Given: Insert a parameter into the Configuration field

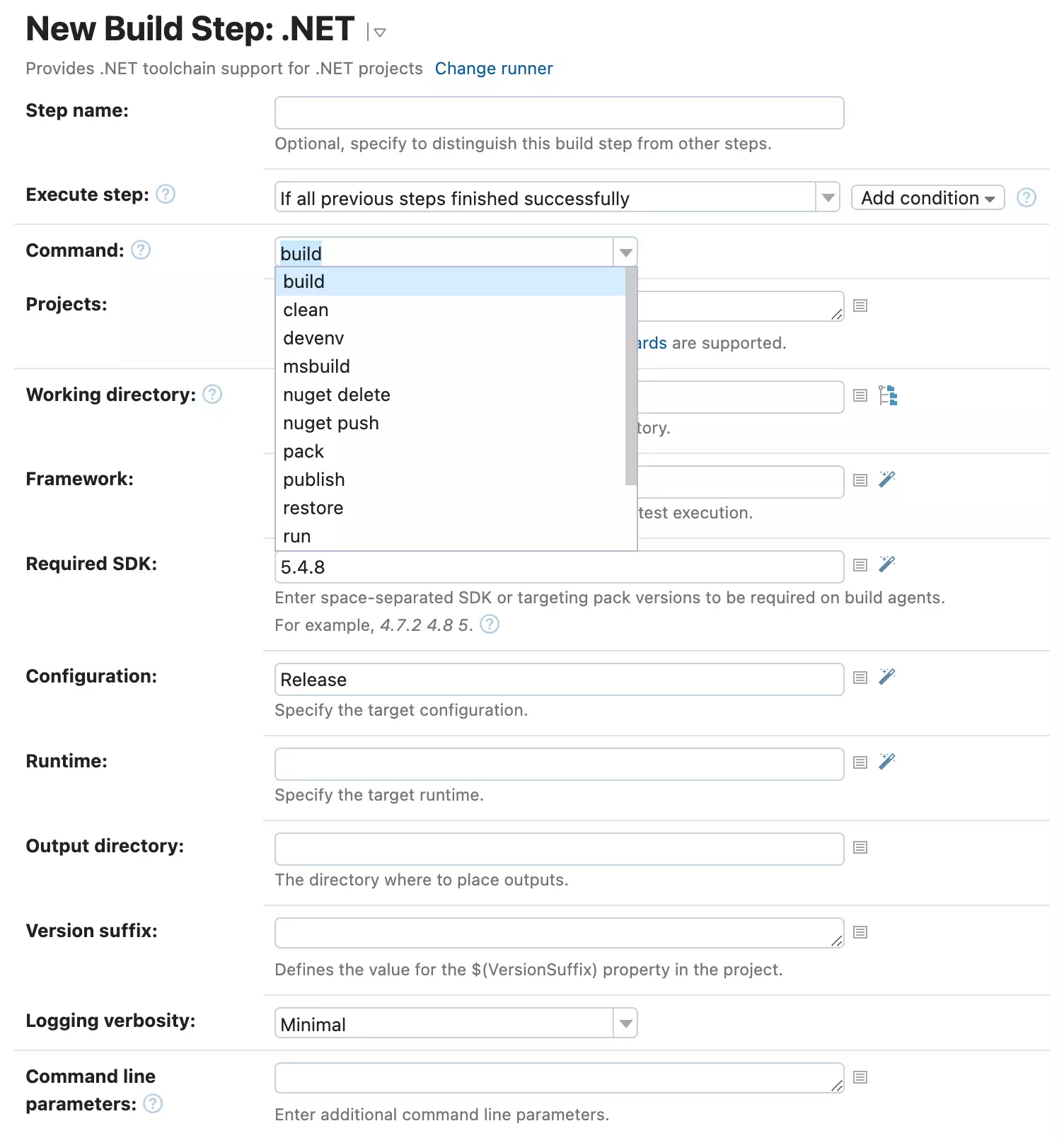Looking at the screenshot, I should 860,677.
